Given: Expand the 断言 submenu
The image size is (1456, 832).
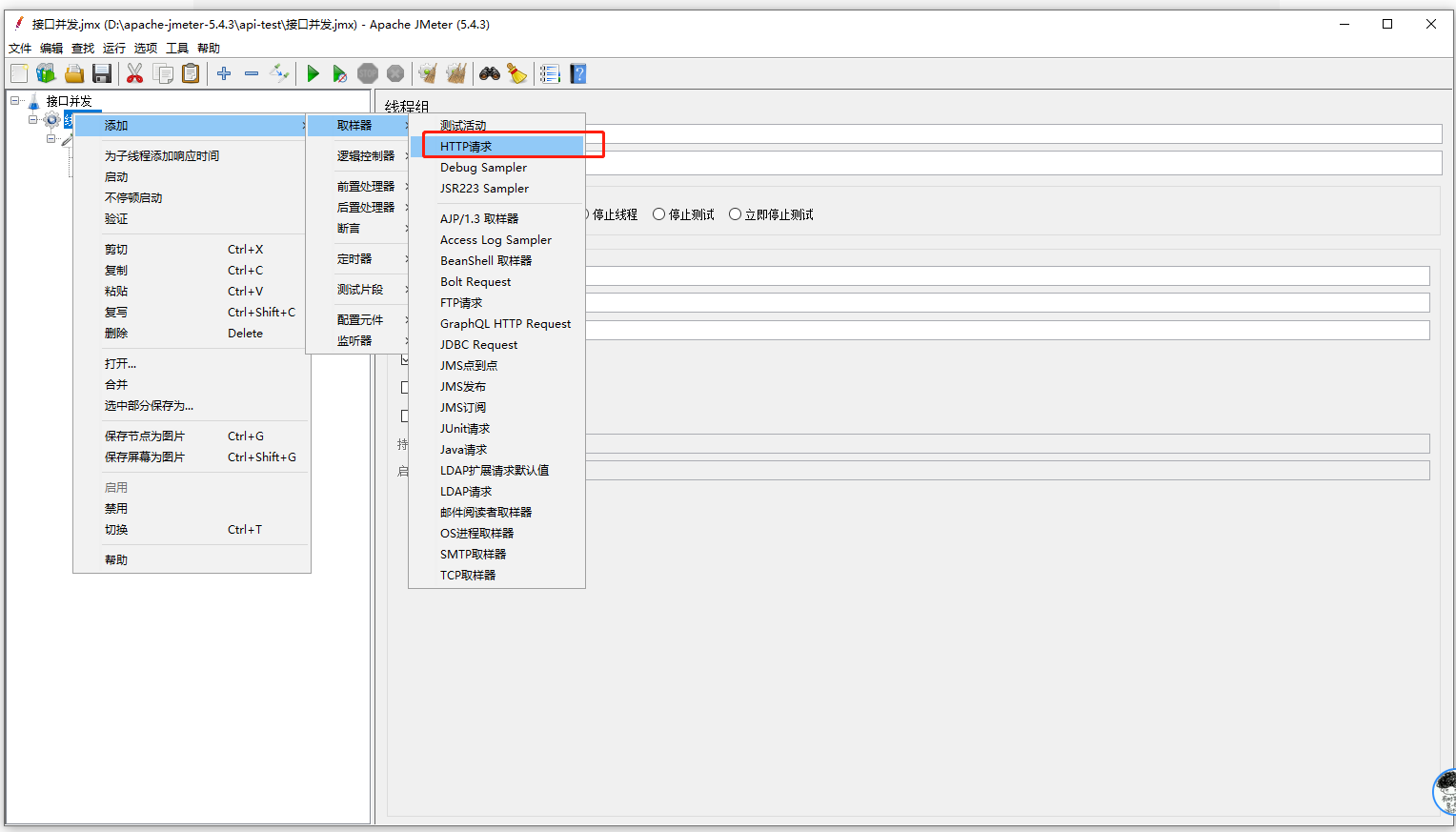Looking at the screenshot, I should coord(358,228).
